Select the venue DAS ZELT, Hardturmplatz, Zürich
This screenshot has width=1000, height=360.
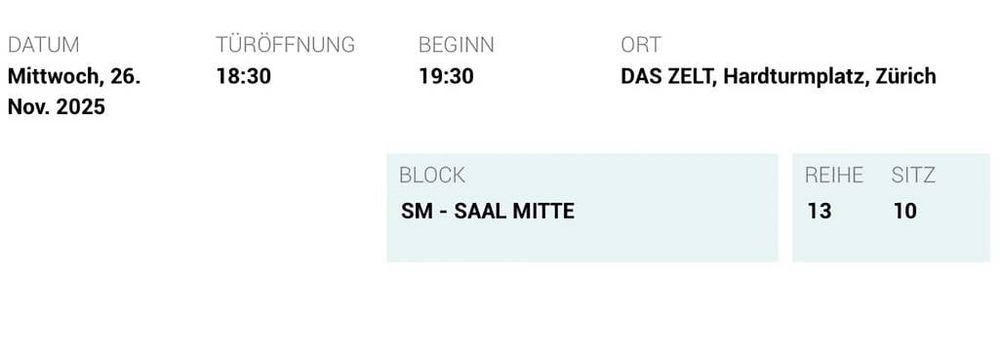(x=778, y=77)
